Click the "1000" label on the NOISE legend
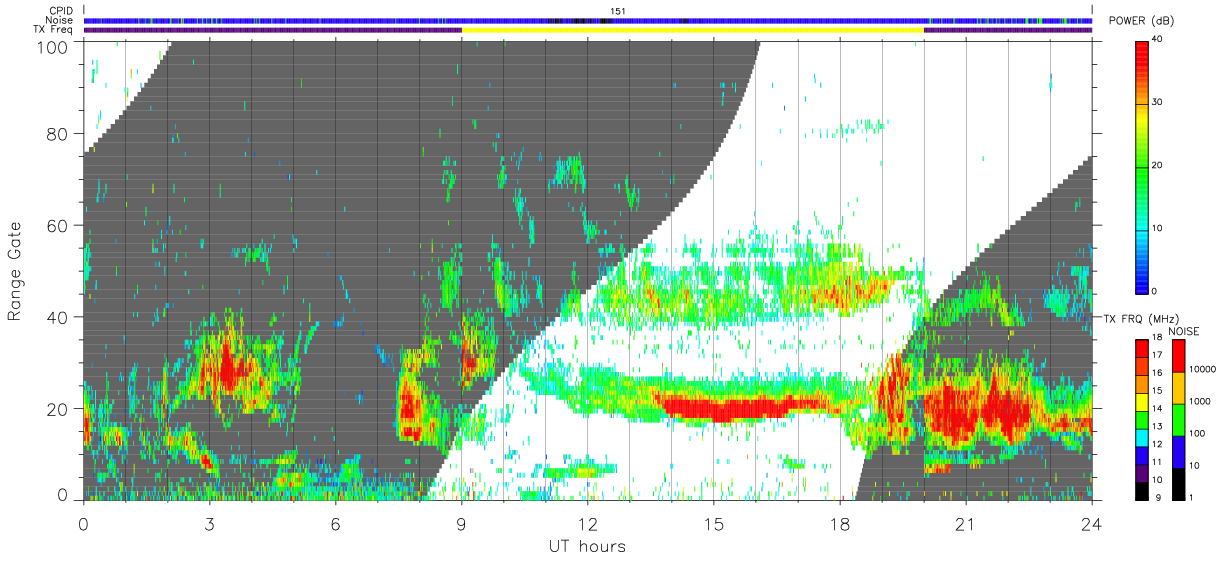 click(1199, 401)
